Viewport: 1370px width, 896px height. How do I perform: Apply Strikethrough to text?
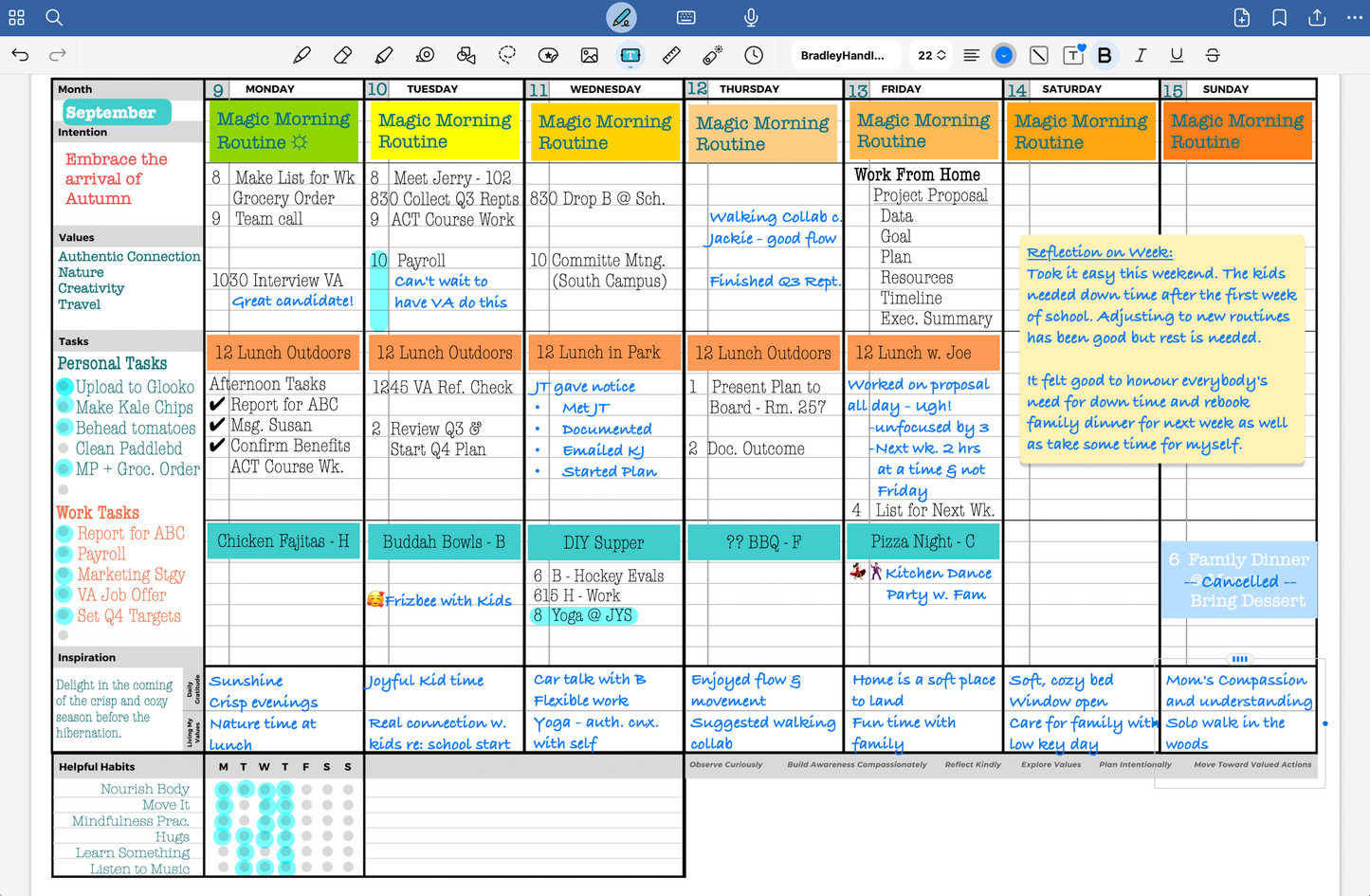pos(1213,56)
